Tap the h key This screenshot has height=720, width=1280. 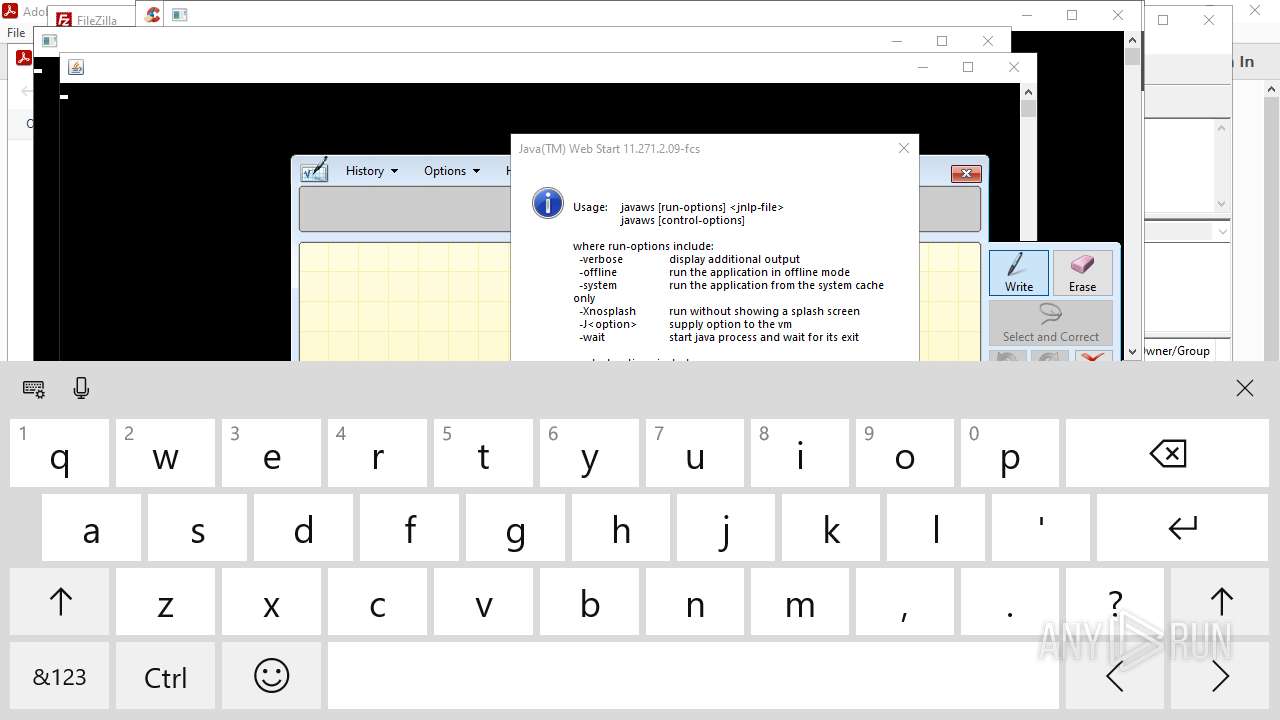click(621, 527)
